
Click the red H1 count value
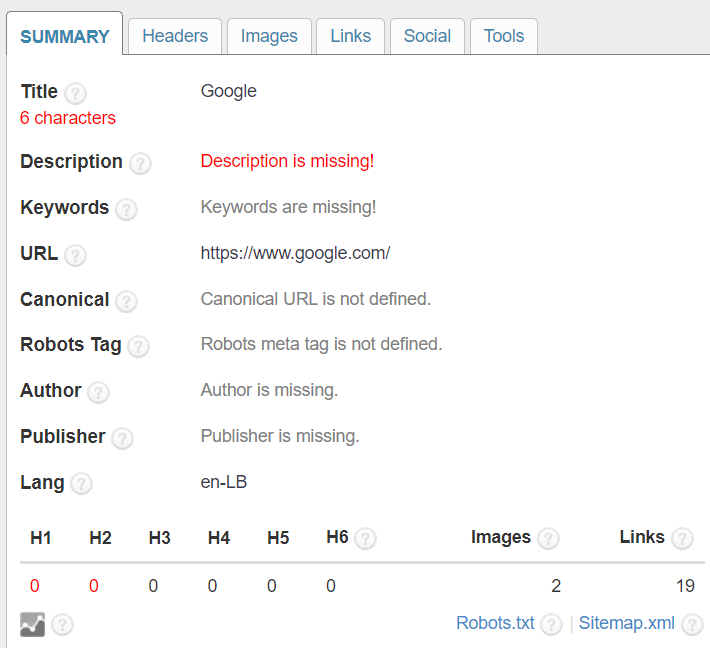pyautogui.click(x=35, y=586)
